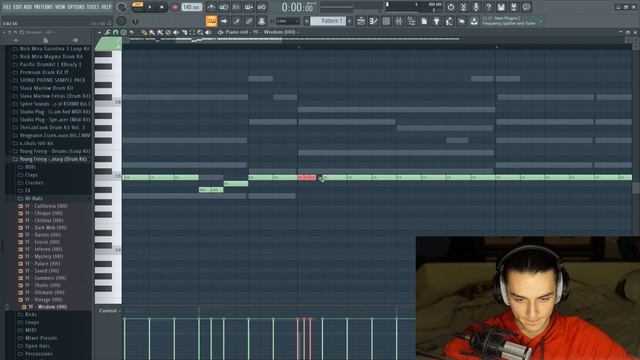Toggle the Record button
The width and height of the screenshot is (640, 360).
175,7
